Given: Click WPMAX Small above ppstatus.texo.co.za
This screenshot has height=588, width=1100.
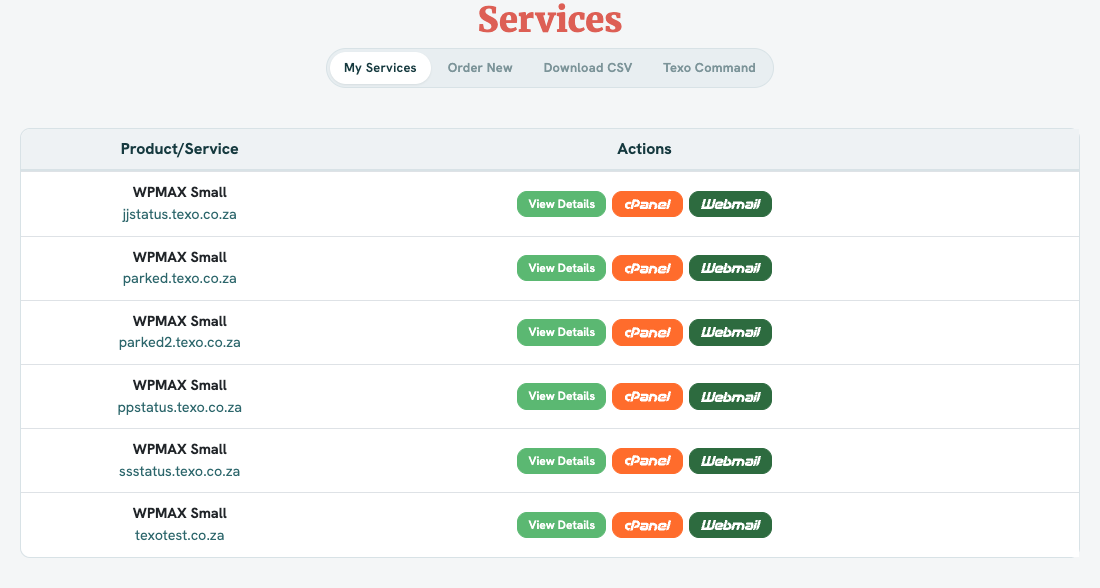Looking at the screenshot, I should pos(180,385).
